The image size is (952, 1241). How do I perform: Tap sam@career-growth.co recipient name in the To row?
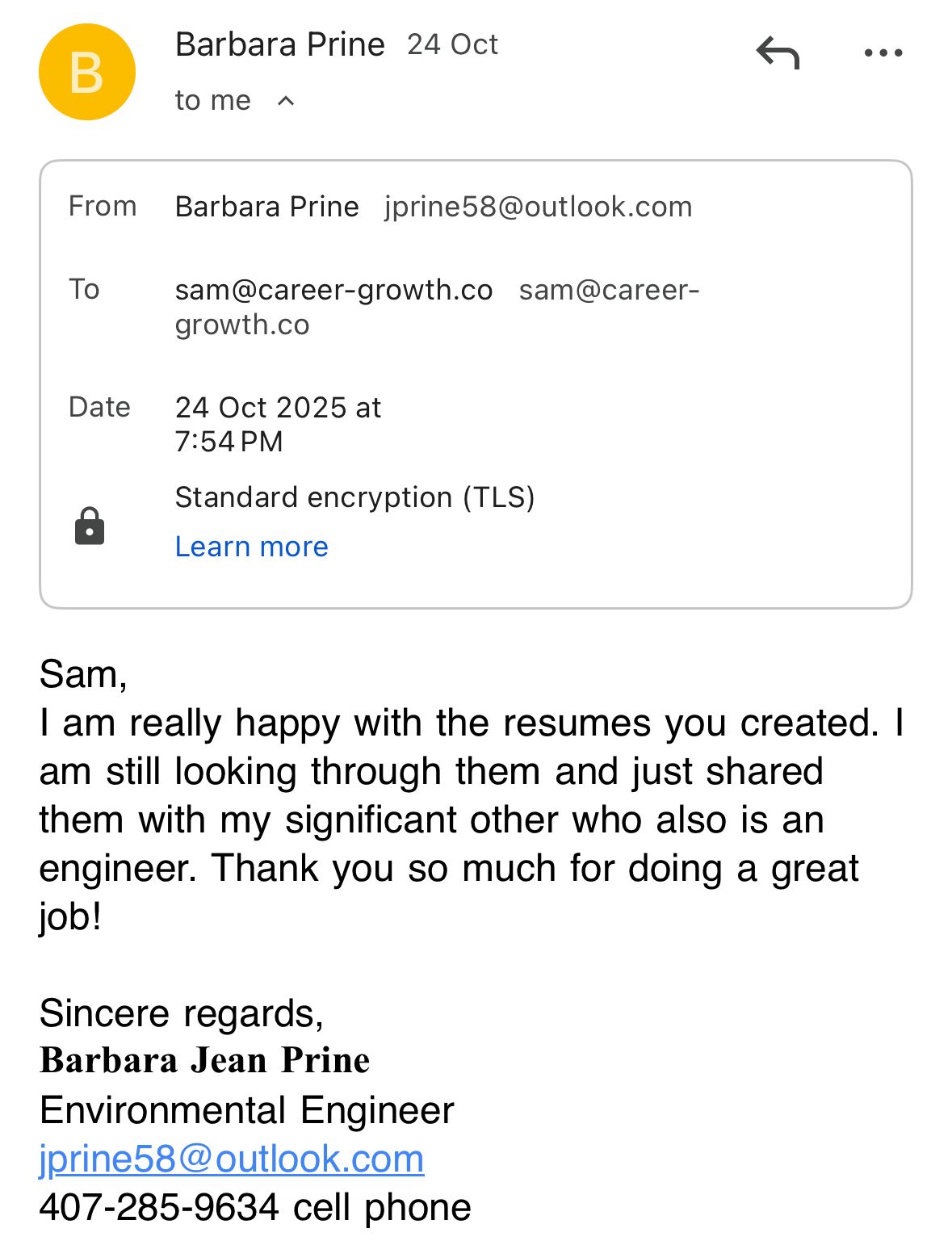click(333, 290)
